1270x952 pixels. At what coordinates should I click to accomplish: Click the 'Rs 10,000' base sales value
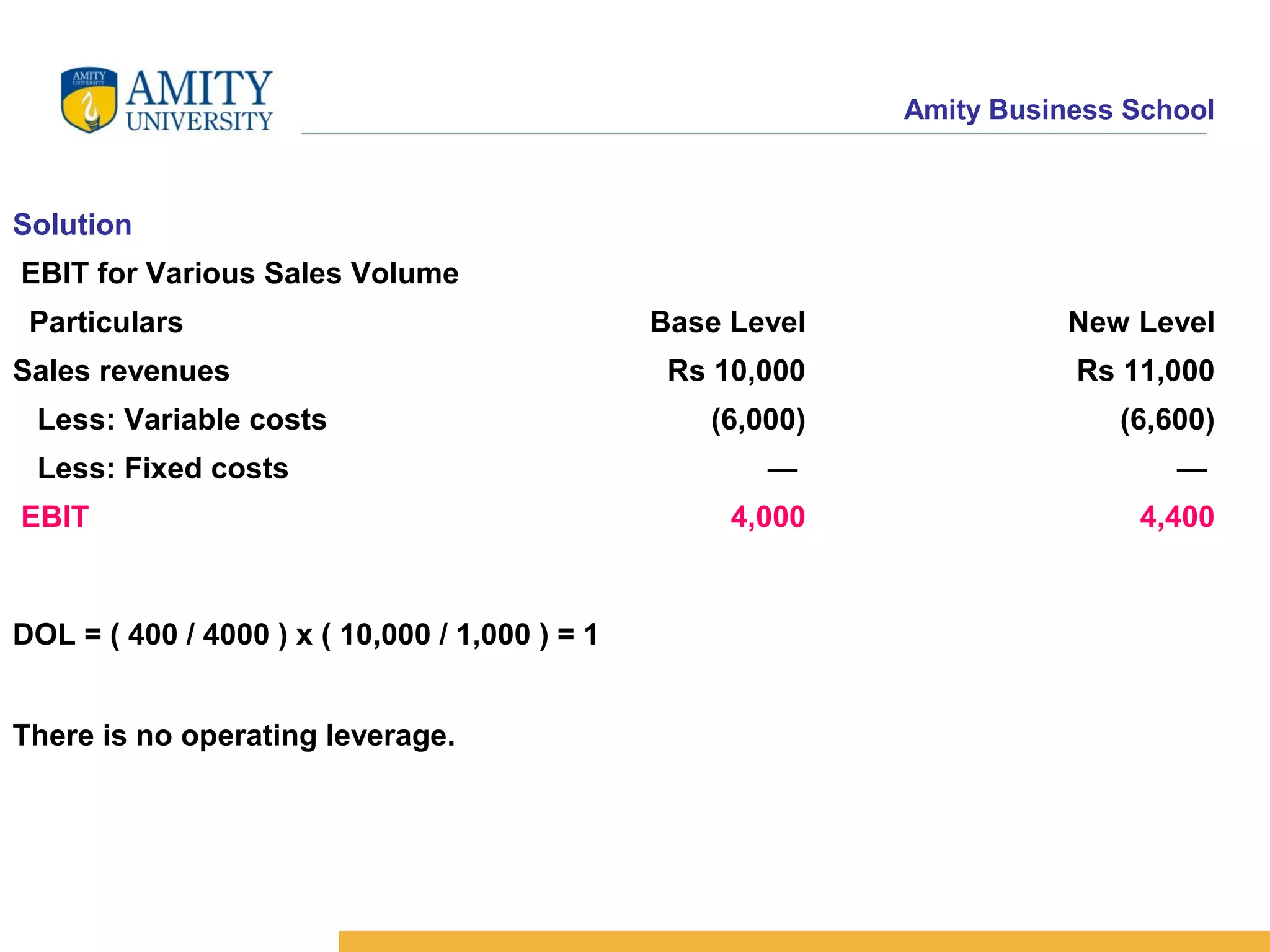pyautogui.click(x=736, y=371)
